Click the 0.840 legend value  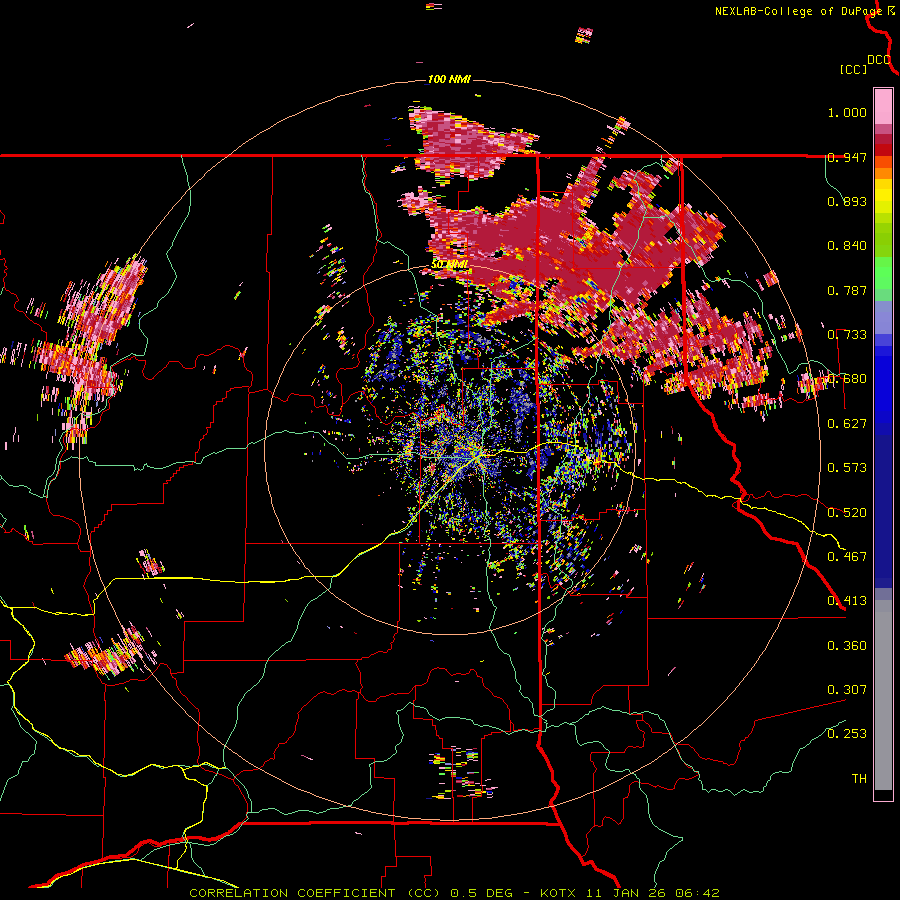coord(847,246)
